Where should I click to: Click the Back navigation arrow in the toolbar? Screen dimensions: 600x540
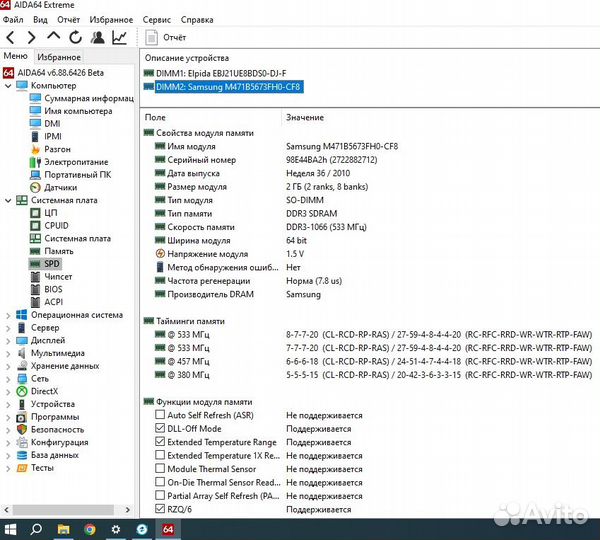[x=10, y=38]
